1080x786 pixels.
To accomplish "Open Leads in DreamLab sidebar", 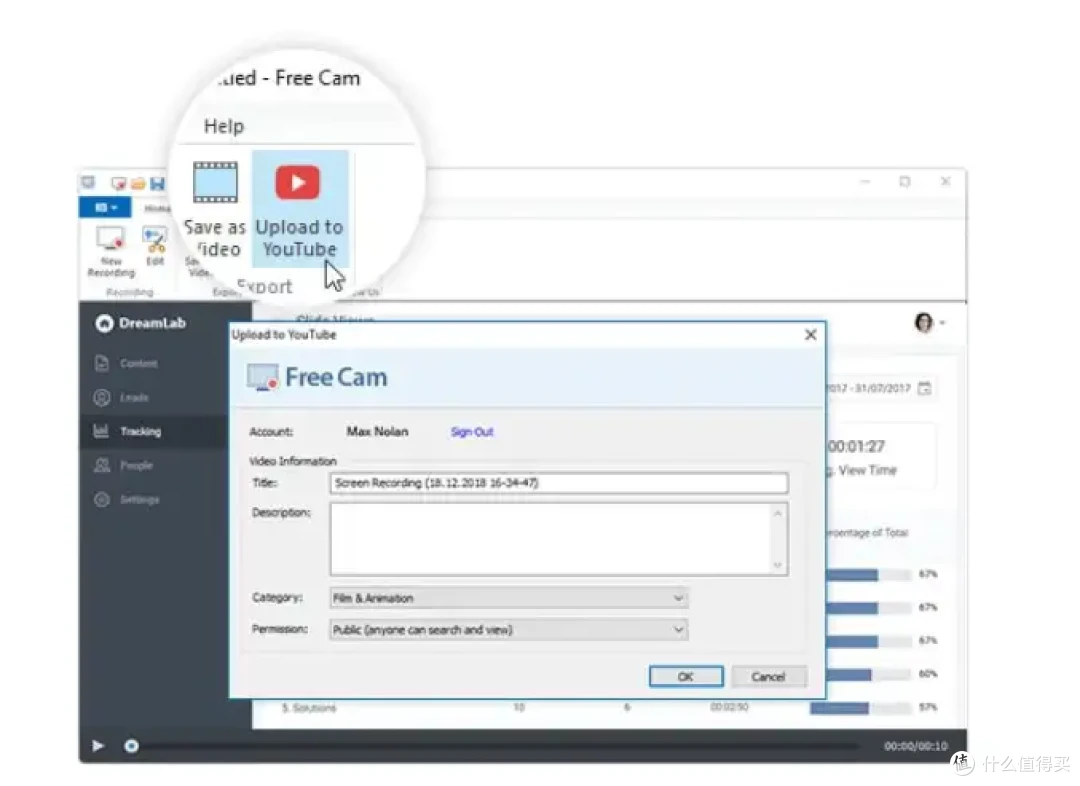I will tap(134, 397).
